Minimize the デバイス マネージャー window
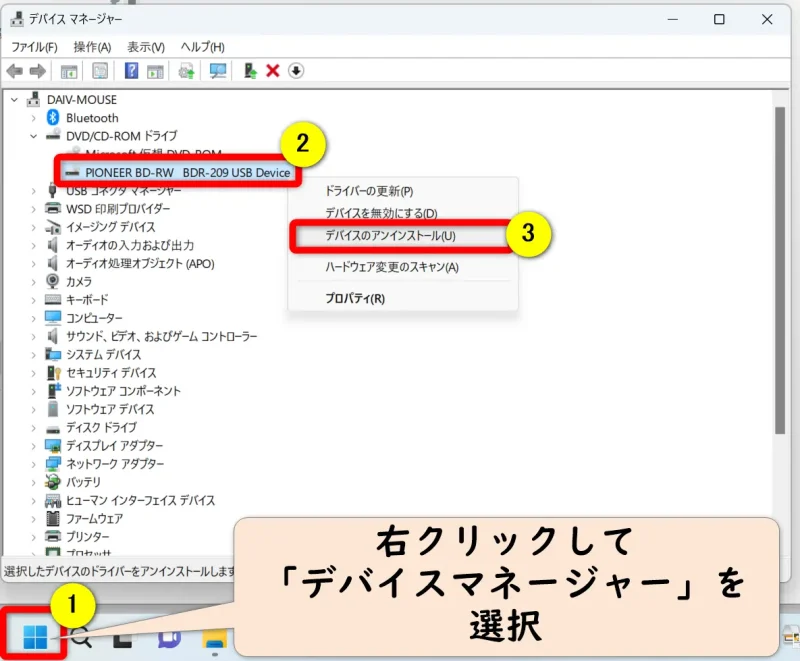The image size is (800, 661). pos(673,19)
